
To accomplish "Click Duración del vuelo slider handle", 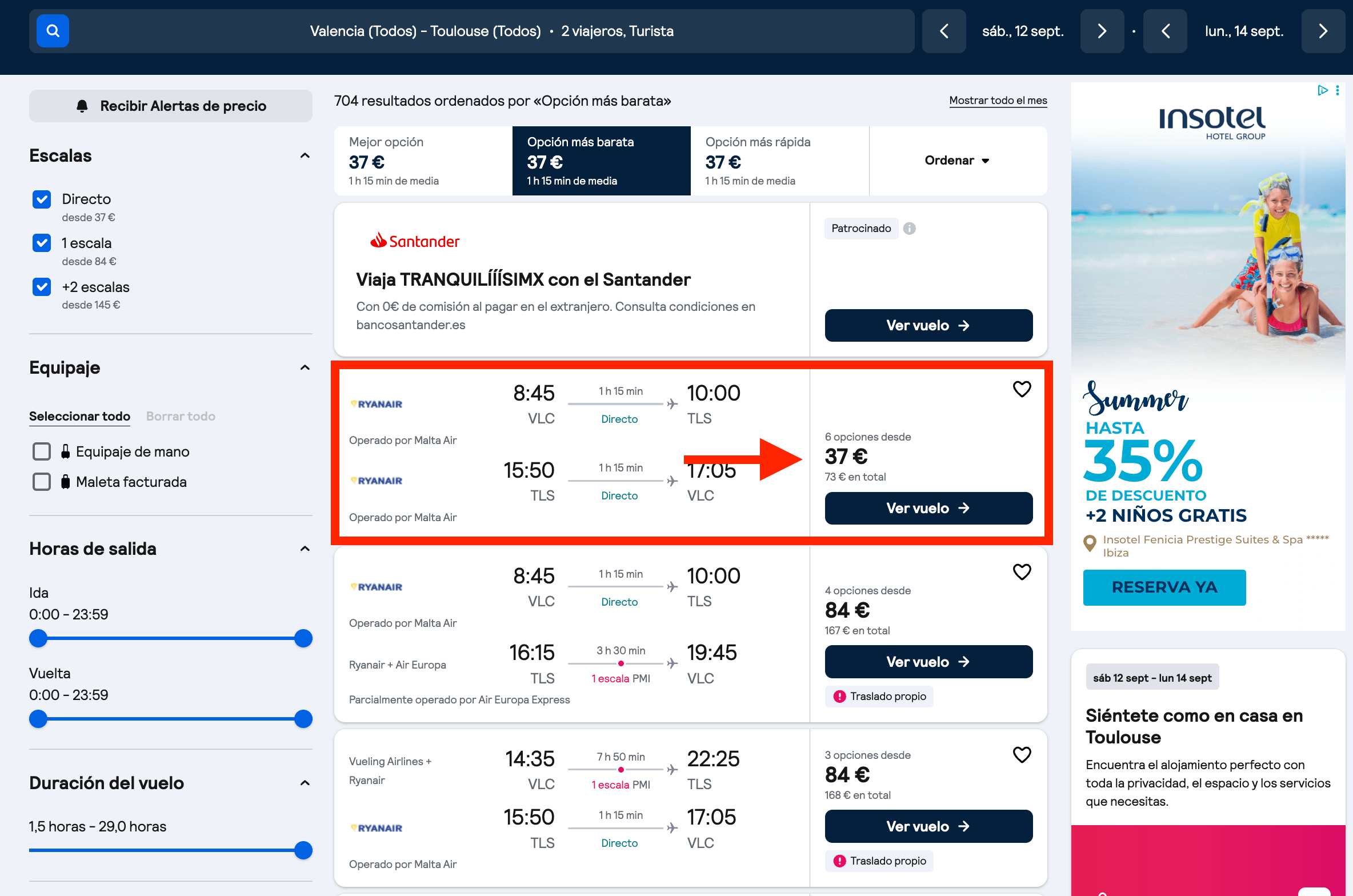I will click(303, 850).
